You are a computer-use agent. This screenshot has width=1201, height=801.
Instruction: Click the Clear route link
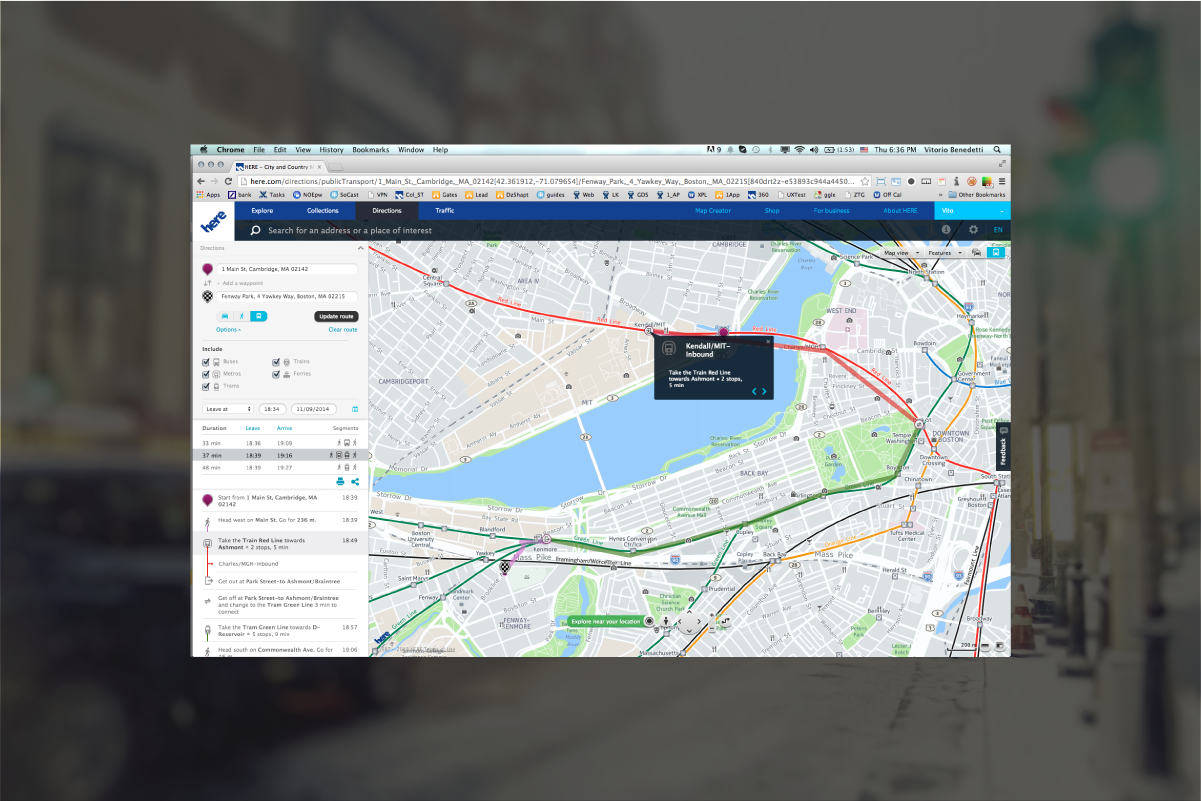(342, 329)
